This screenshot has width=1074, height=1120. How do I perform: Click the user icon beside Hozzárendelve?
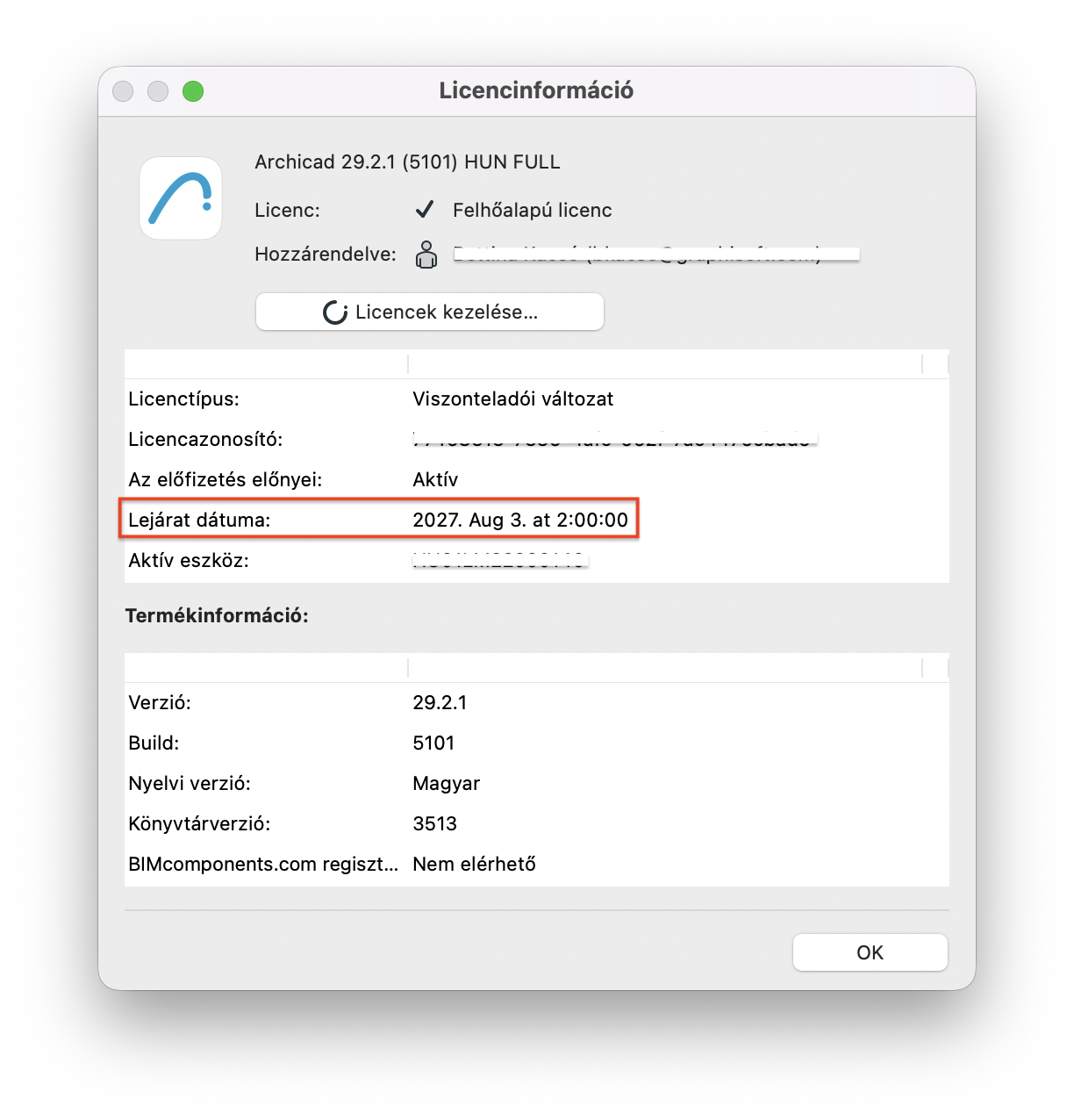pos(426,255)
